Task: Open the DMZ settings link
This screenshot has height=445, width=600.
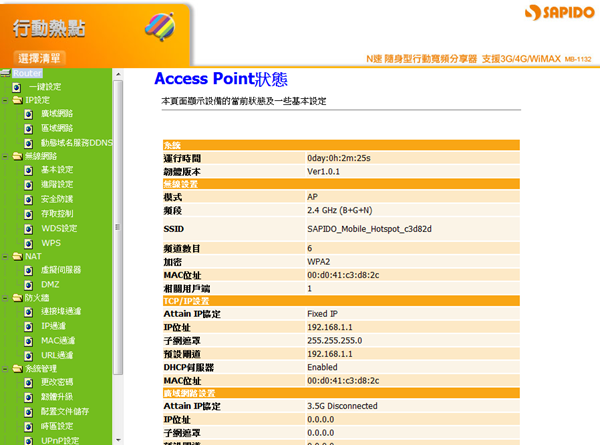Action: (50, 284)
